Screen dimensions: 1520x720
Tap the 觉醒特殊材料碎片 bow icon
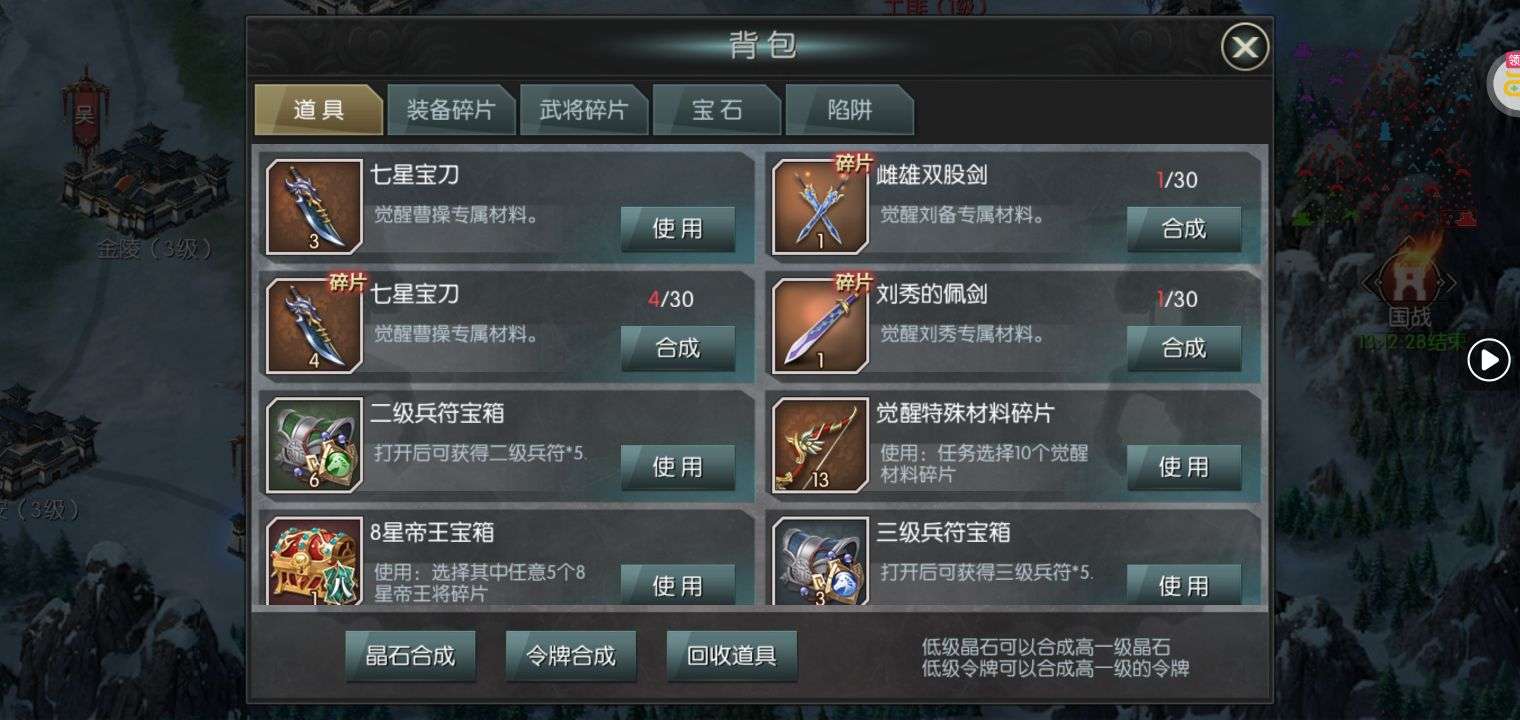[x=820, y=445]
